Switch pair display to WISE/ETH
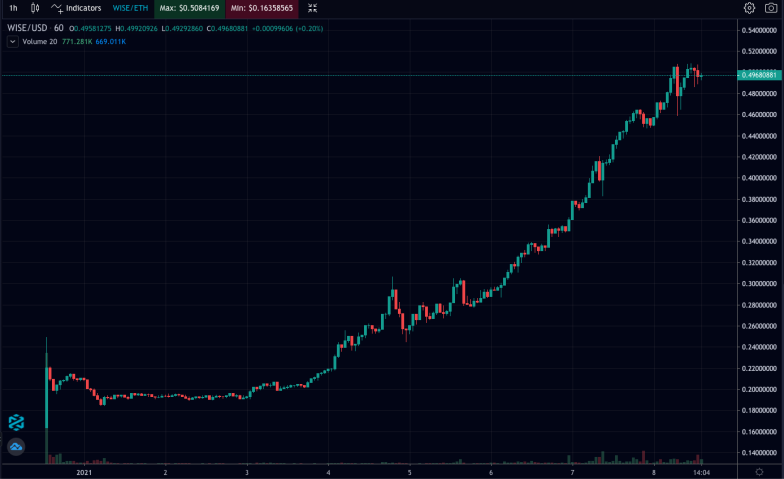Screen dimensions: 784x479 tap(130, 8)
